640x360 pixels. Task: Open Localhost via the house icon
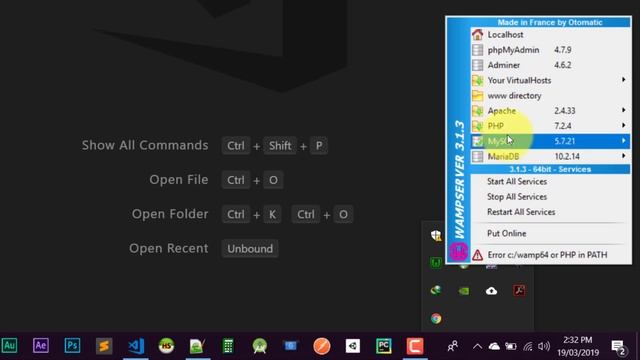tap(478, 35)
